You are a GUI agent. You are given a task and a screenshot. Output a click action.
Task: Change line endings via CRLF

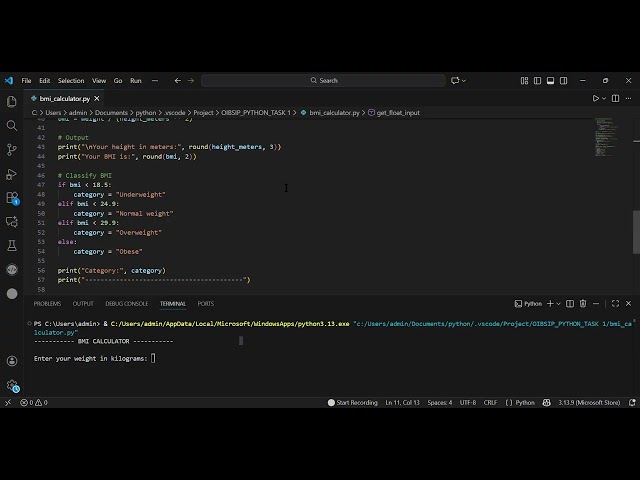490,402
